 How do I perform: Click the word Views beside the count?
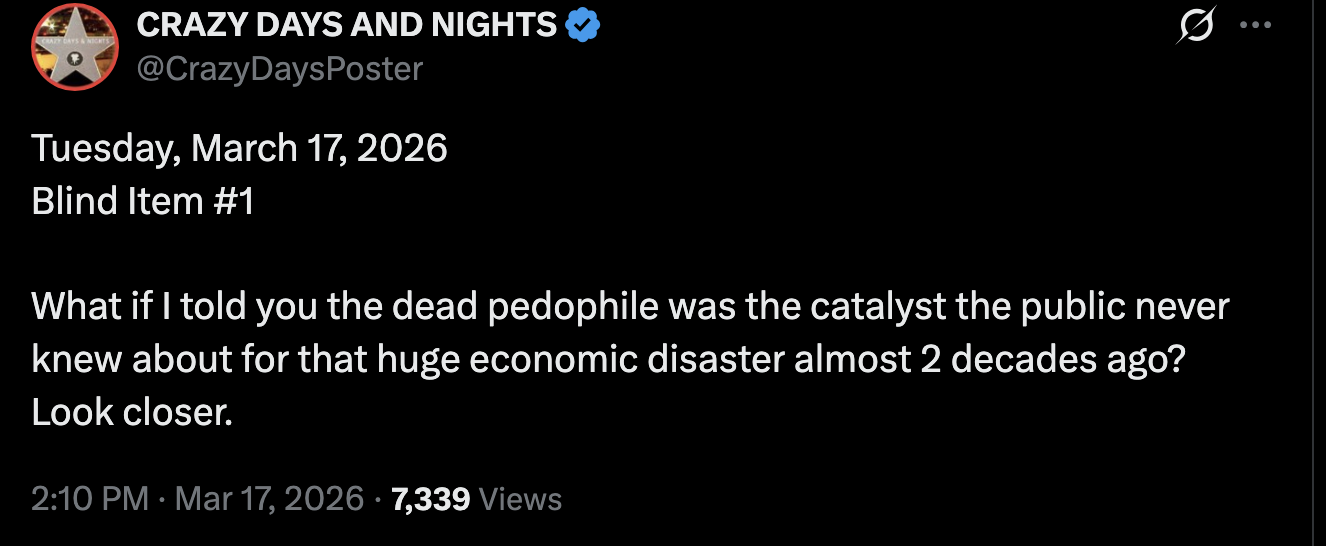pyautogui.click(x=520, y=498)
